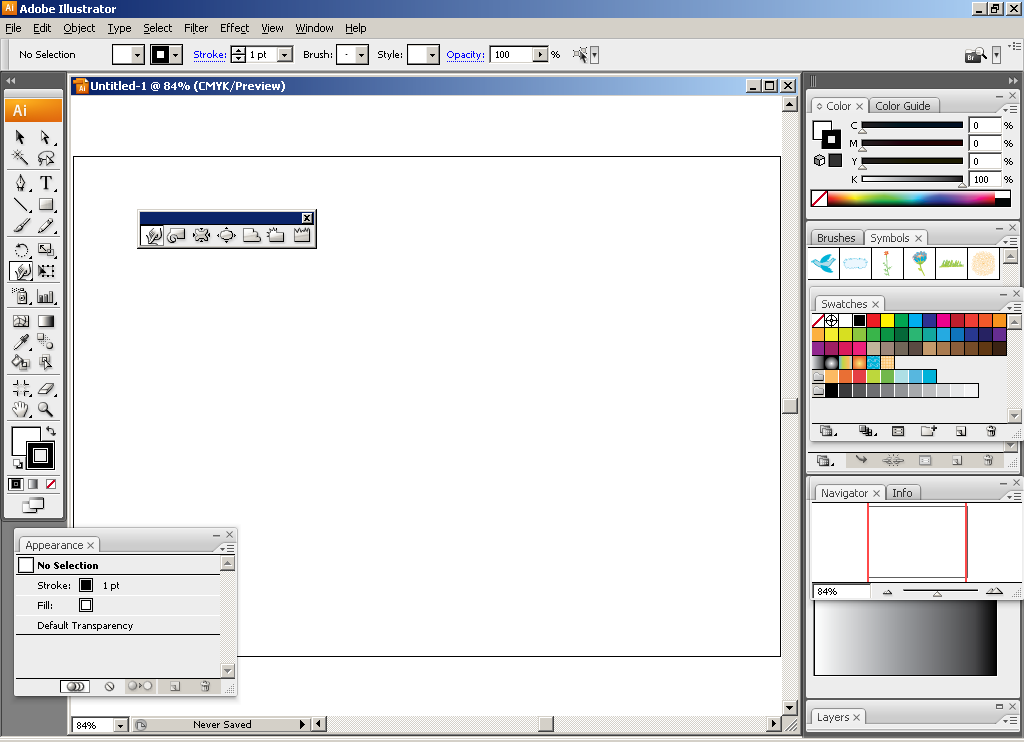Image resolution: width=1024 pixels, height=742 pixels.
Task: Reset to default fill and stroke
Action: click(x=18, y=464)
